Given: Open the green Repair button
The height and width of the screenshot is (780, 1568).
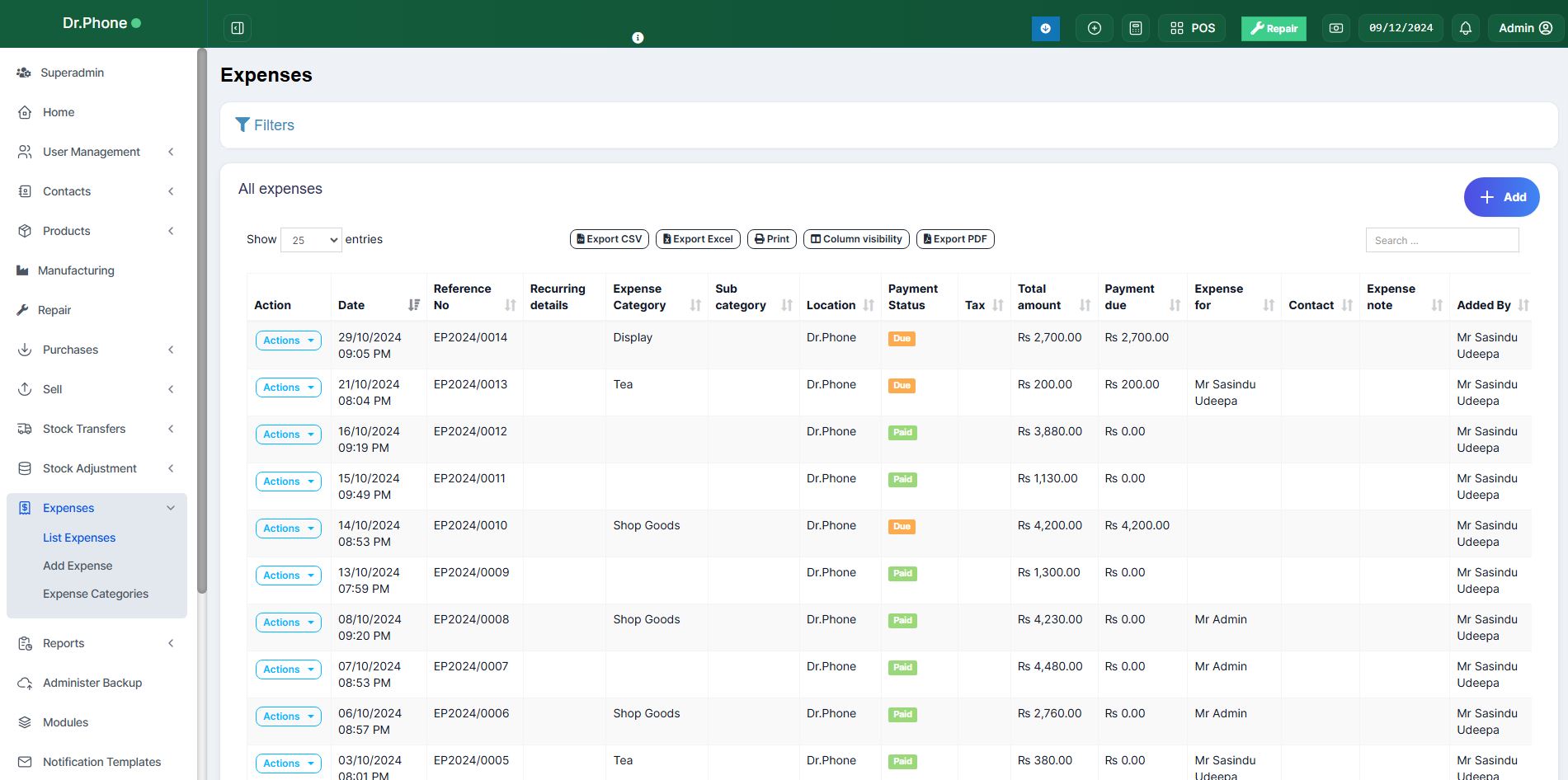Looking at the screenshot, I should pos(1273,28).
